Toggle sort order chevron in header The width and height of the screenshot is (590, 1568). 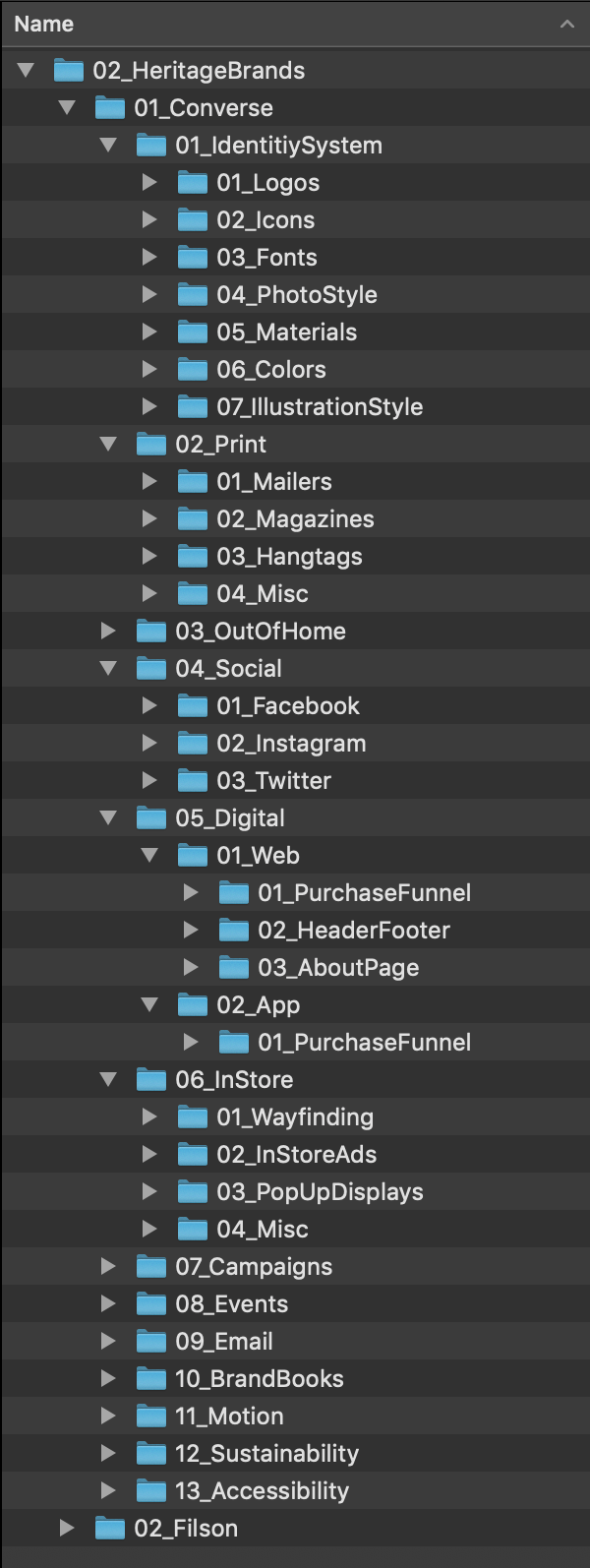point(567,24)
